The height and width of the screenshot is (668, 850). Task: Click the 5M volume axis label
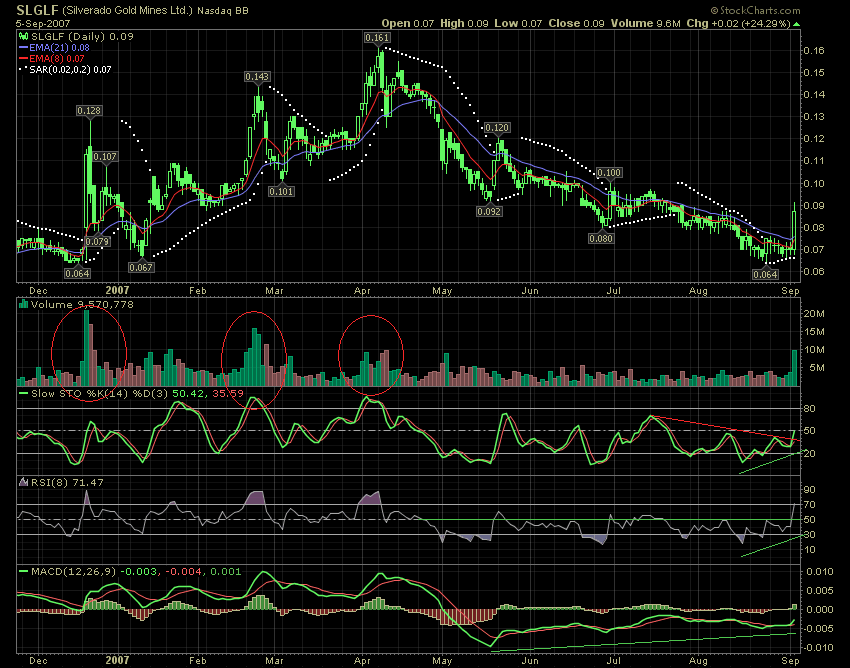point(817,368)
